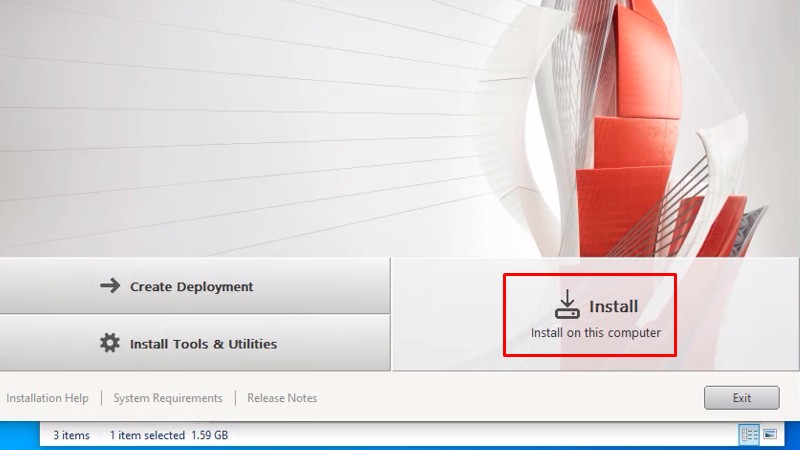The width and height of the screenshot is (800, 450).
Task: Click the gear icon beside Install Tools & Utilities
Action: click(110, 343)
